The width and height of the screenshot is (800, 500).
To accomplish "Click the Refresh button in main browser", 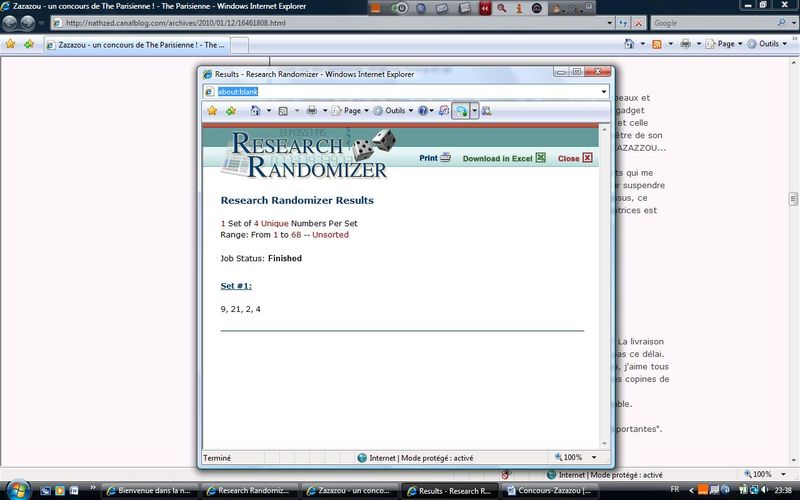I will [622, 23].
